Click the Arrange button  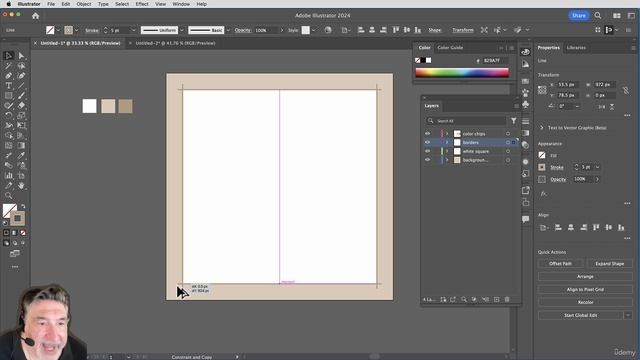coord(585,277)
